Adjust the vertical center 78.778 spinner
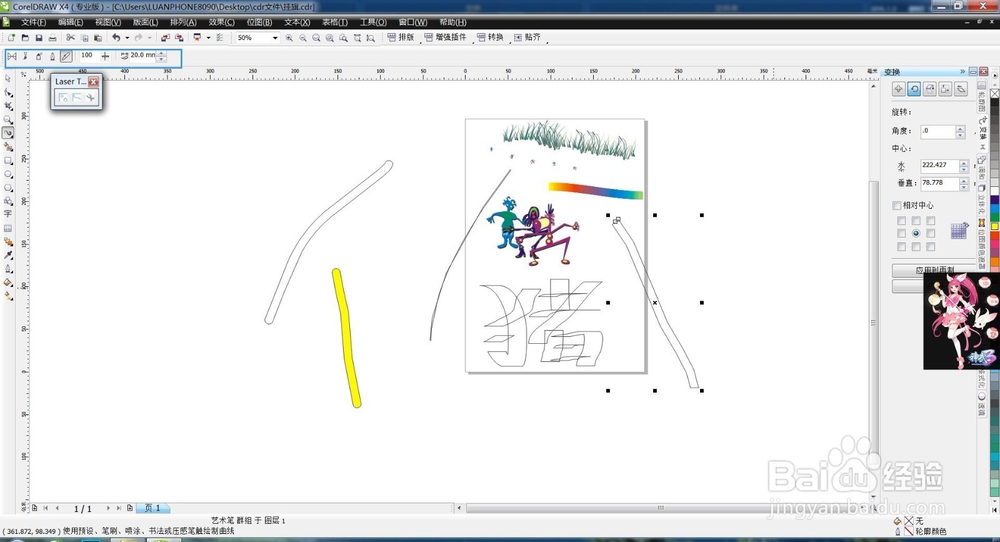Viewport: 1000px width, 542px height. pos(964,184)
